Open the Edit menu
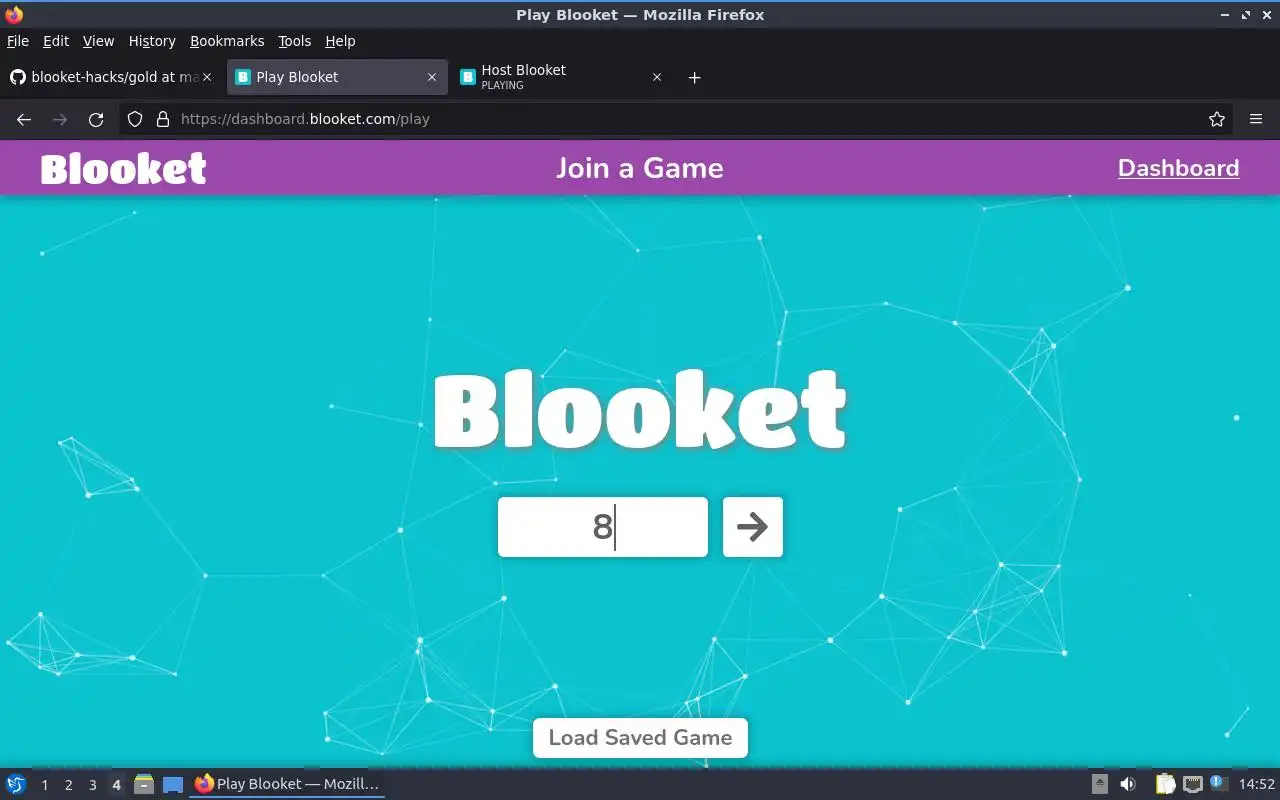The width and height of the screenshot is (1280, 800). [56, 41]
